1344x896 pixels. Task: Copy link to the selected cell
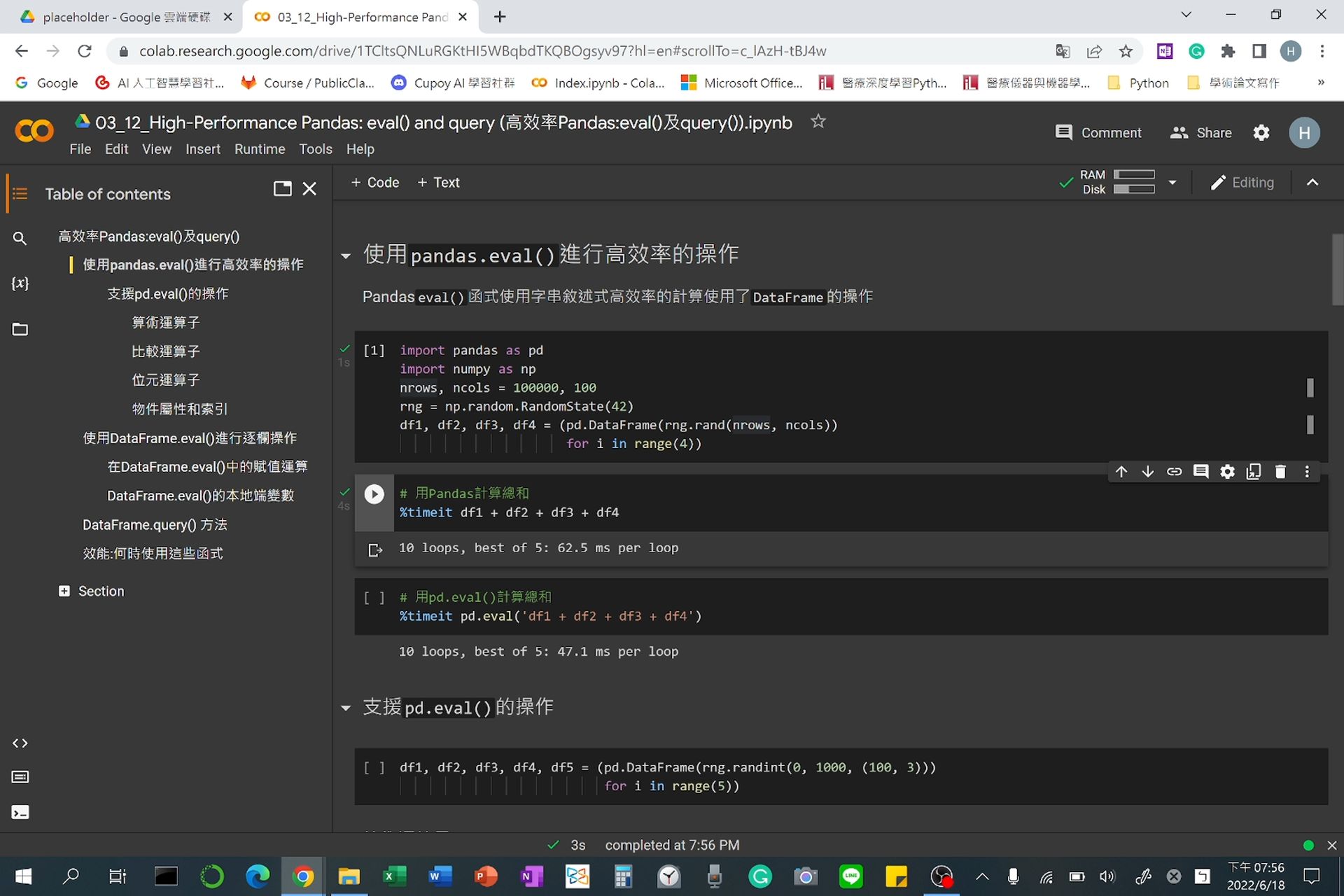(x=1174, y=472)
